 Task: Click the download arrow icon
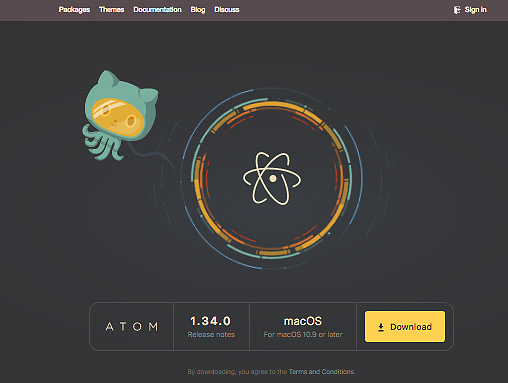click(x=381, y=327)
